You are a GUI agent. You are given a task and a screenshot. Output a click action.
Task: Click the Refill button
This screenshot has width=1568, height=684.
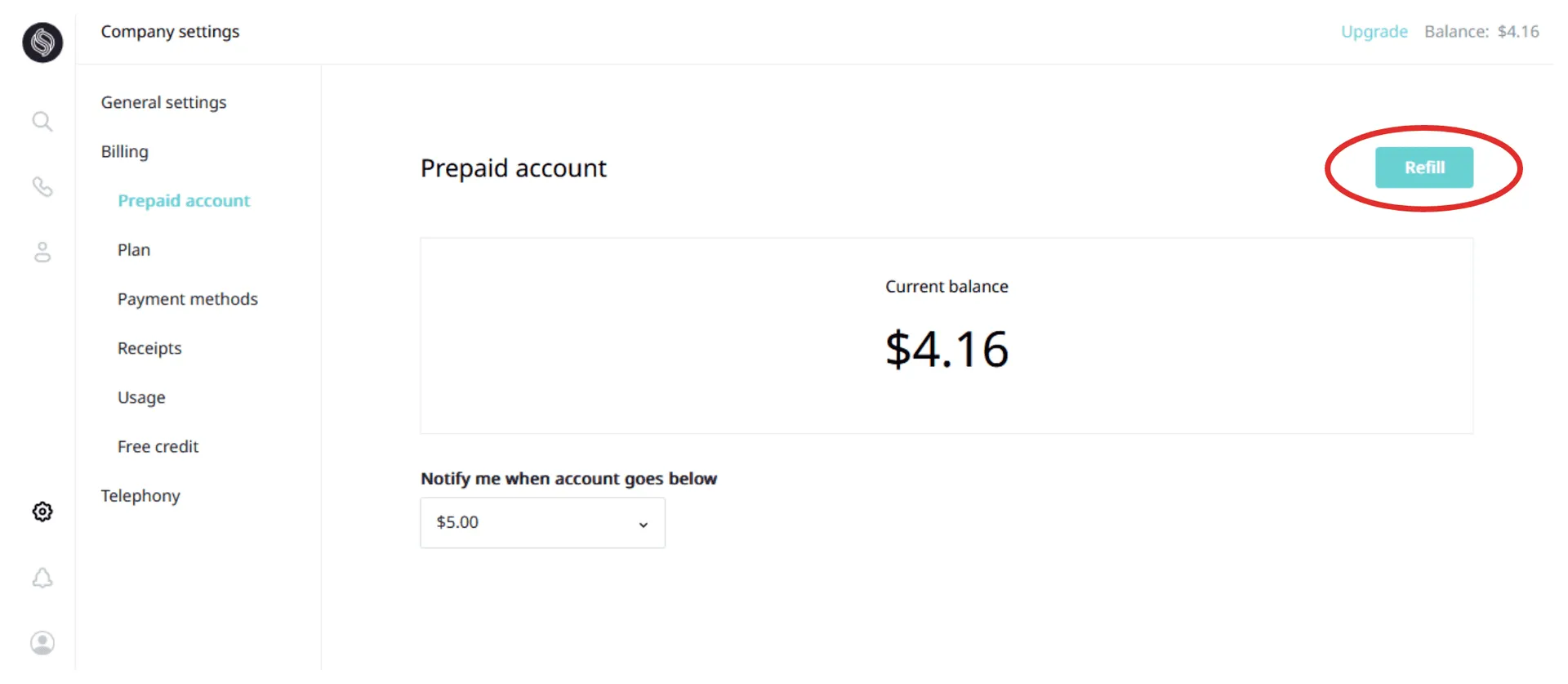pyautogui.click(x=1423, y=168)
